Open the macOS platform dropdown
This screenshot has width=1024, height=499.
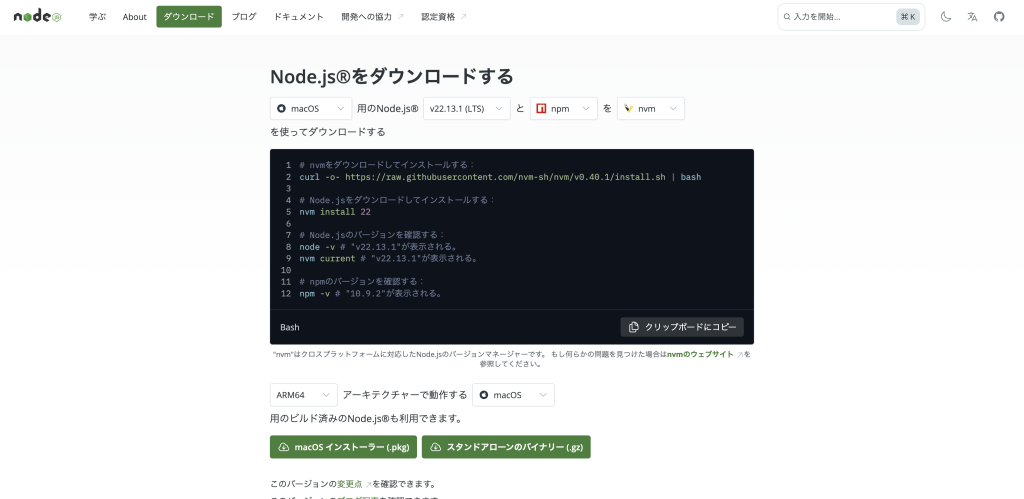(311, 108)
